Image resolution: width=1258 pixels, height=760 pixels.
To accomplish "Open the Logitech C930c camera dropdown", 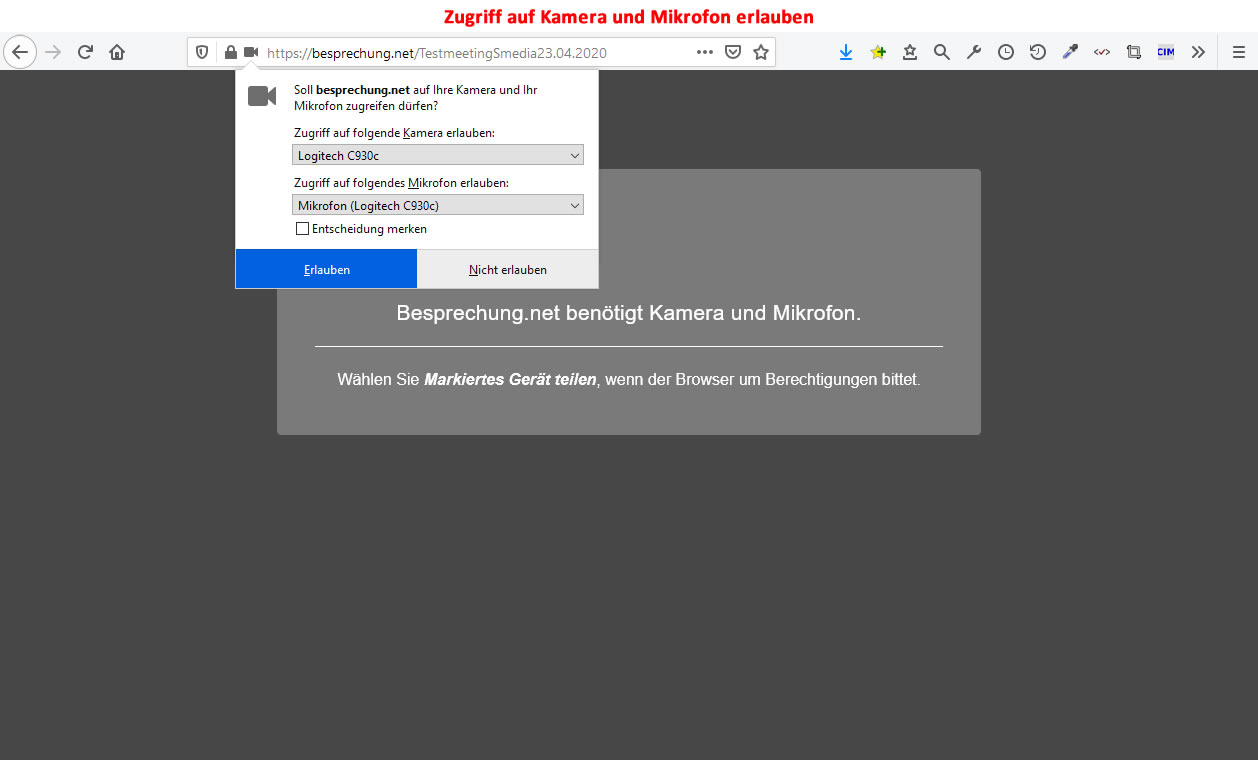I will [438, 155].
